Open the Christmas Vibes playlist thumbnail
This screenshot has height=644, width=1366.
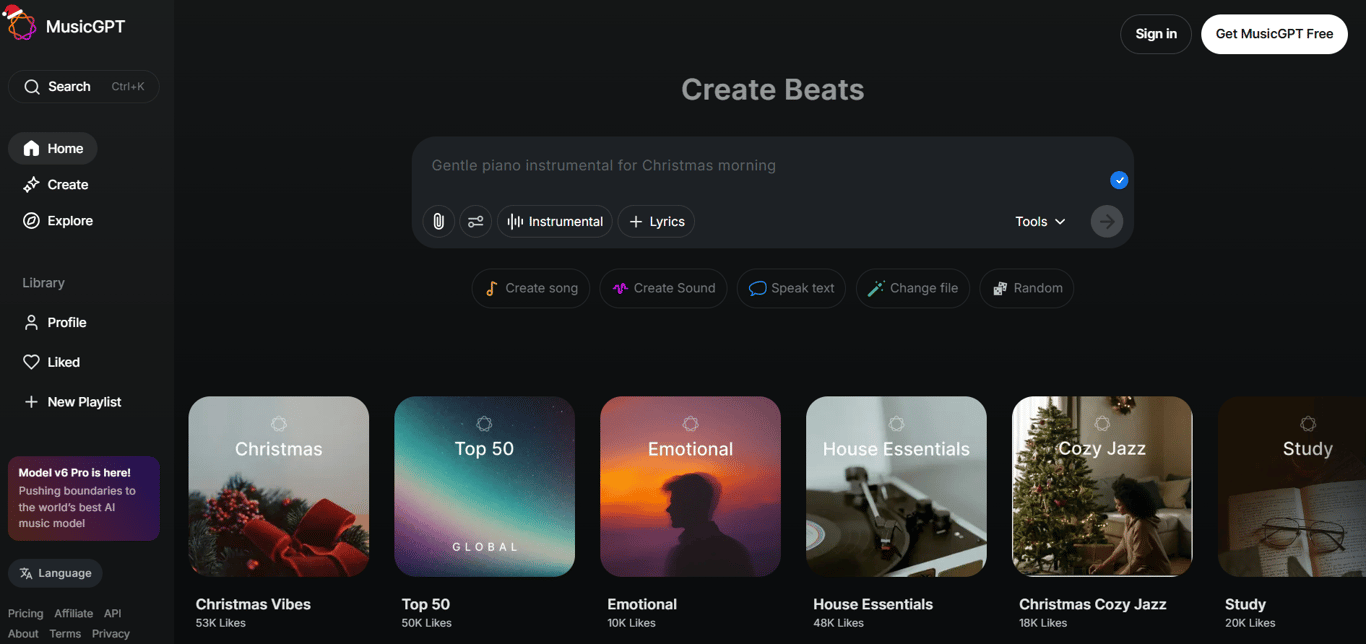(278, 486)
